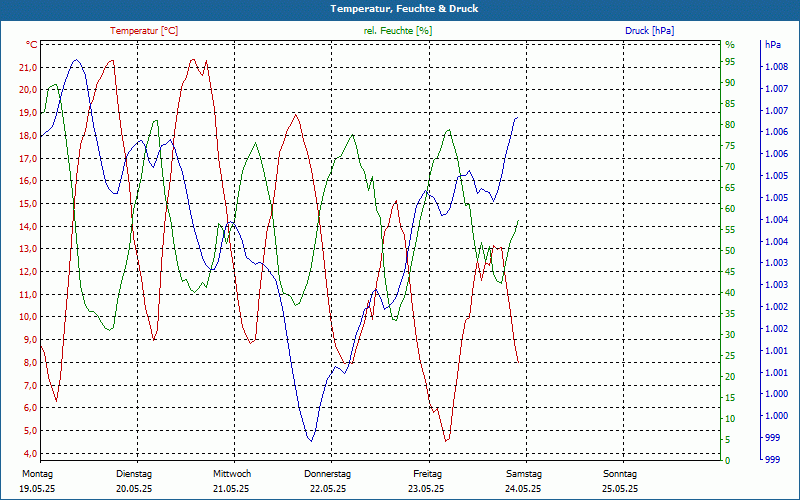Click the '85' value on humidity axis
This screenshot has height=500, width=800.
tap(730, 104)
